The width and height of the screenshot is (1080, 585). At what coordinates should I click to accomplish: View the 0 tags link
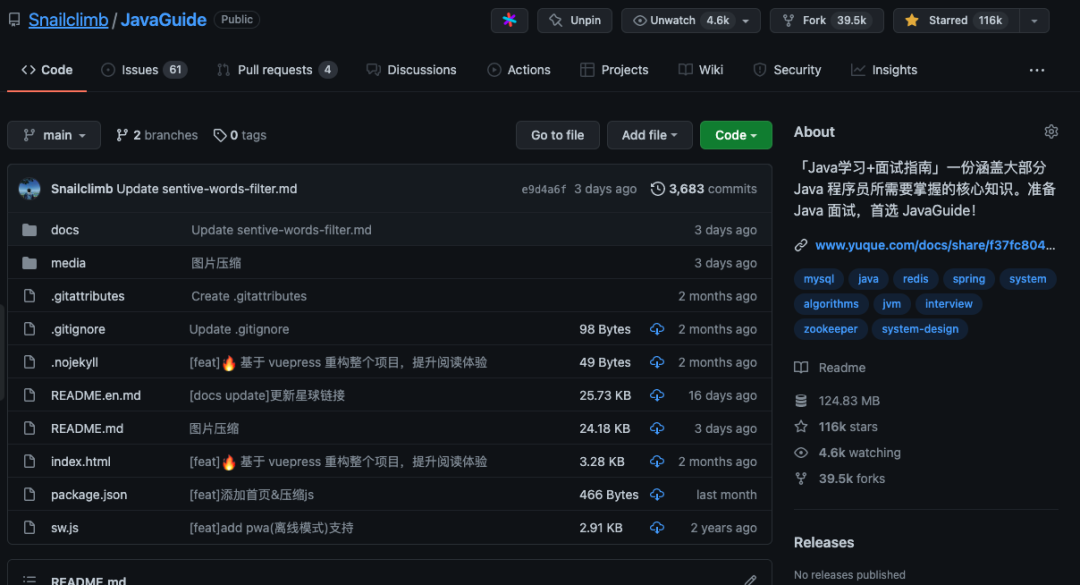240,135
